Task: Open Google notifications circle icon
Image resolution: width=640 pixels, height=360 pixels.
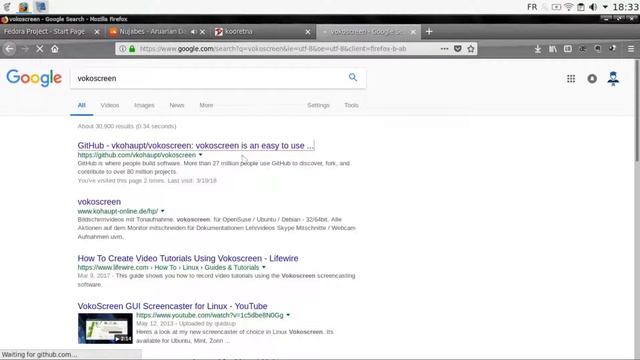Action: [x=592, y=78]
